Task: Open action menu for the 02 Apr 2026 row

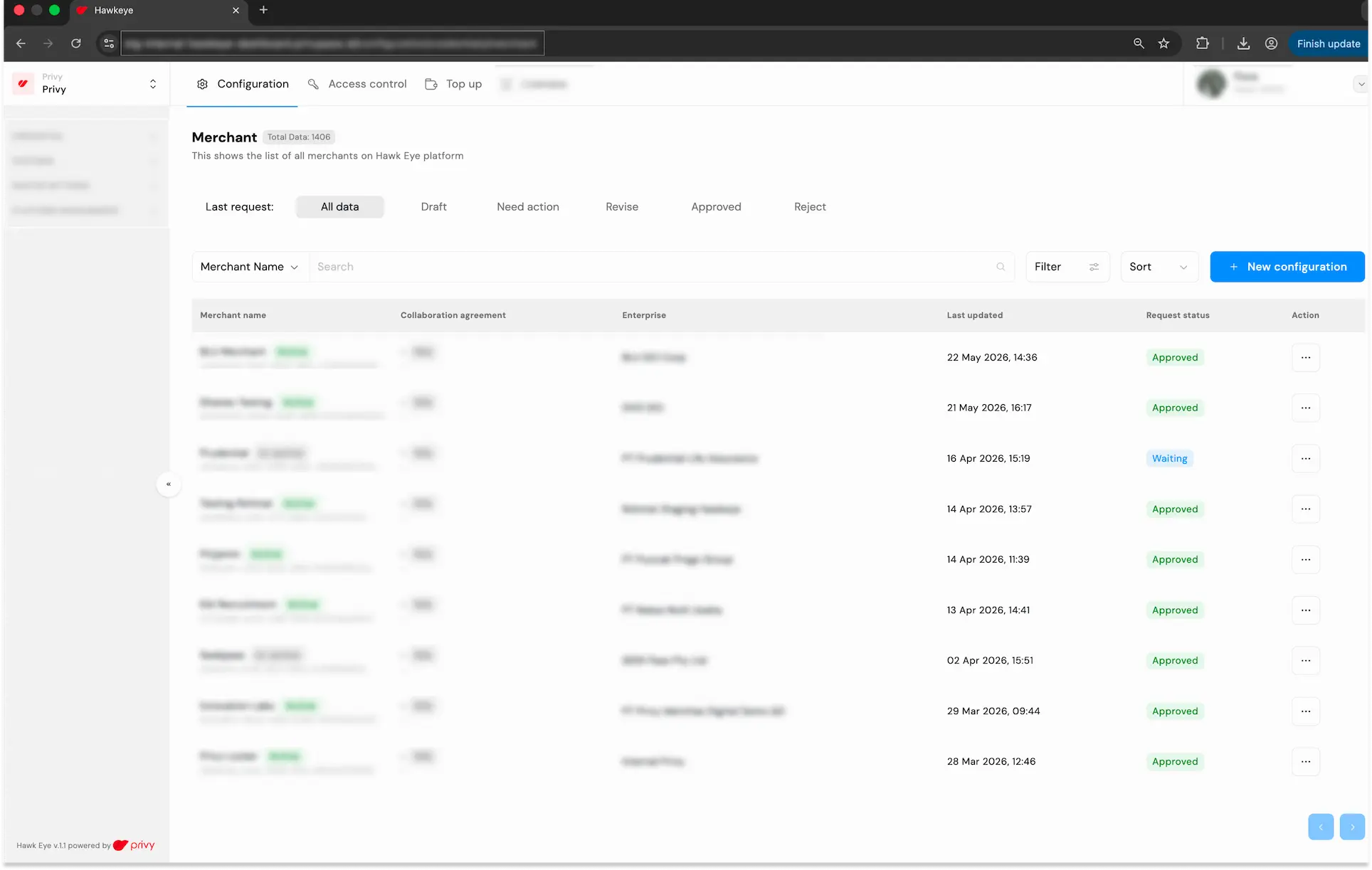Action: 1306,661
